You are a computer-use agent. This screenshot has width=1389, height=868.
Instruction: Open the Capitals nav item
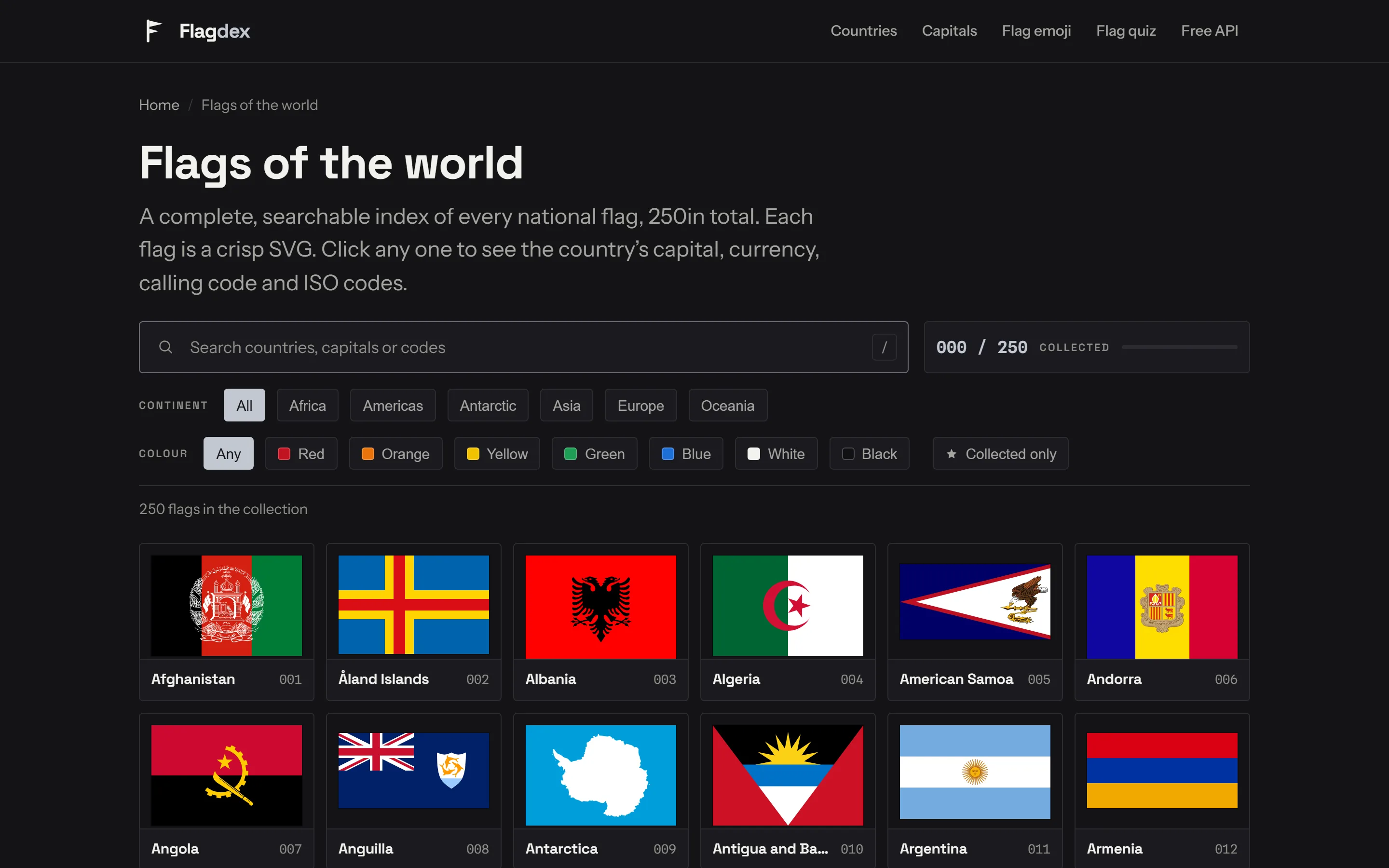click(x=949, y=31)
